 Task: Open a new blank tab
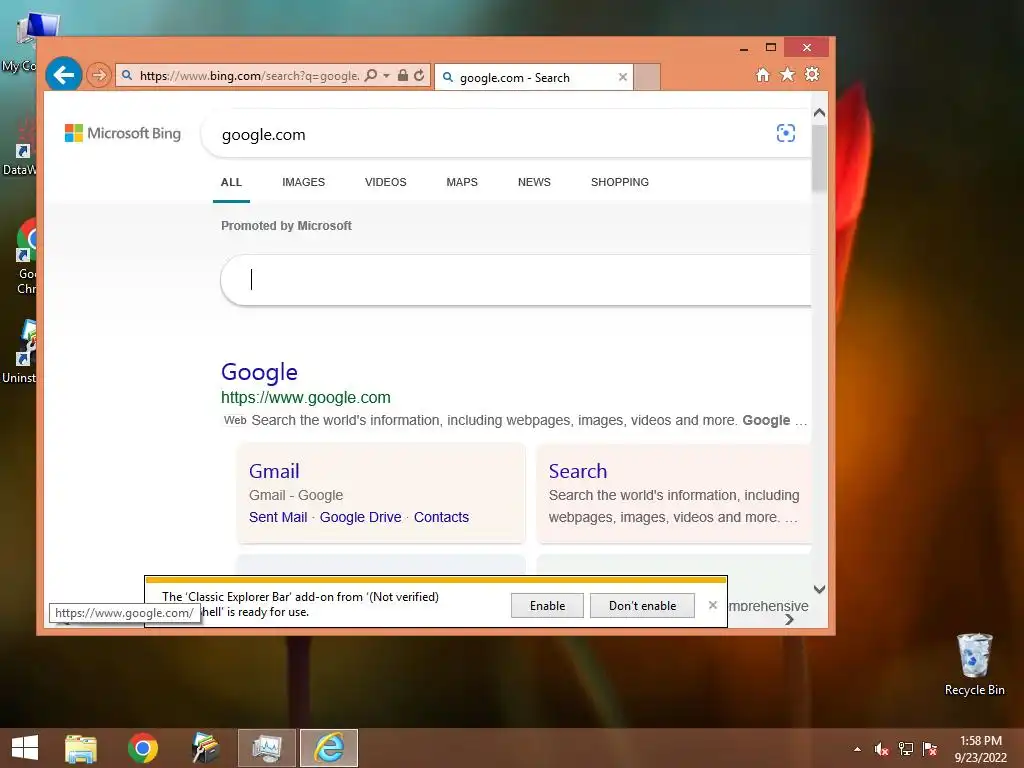pyautogui.click(x=647, y=77)
